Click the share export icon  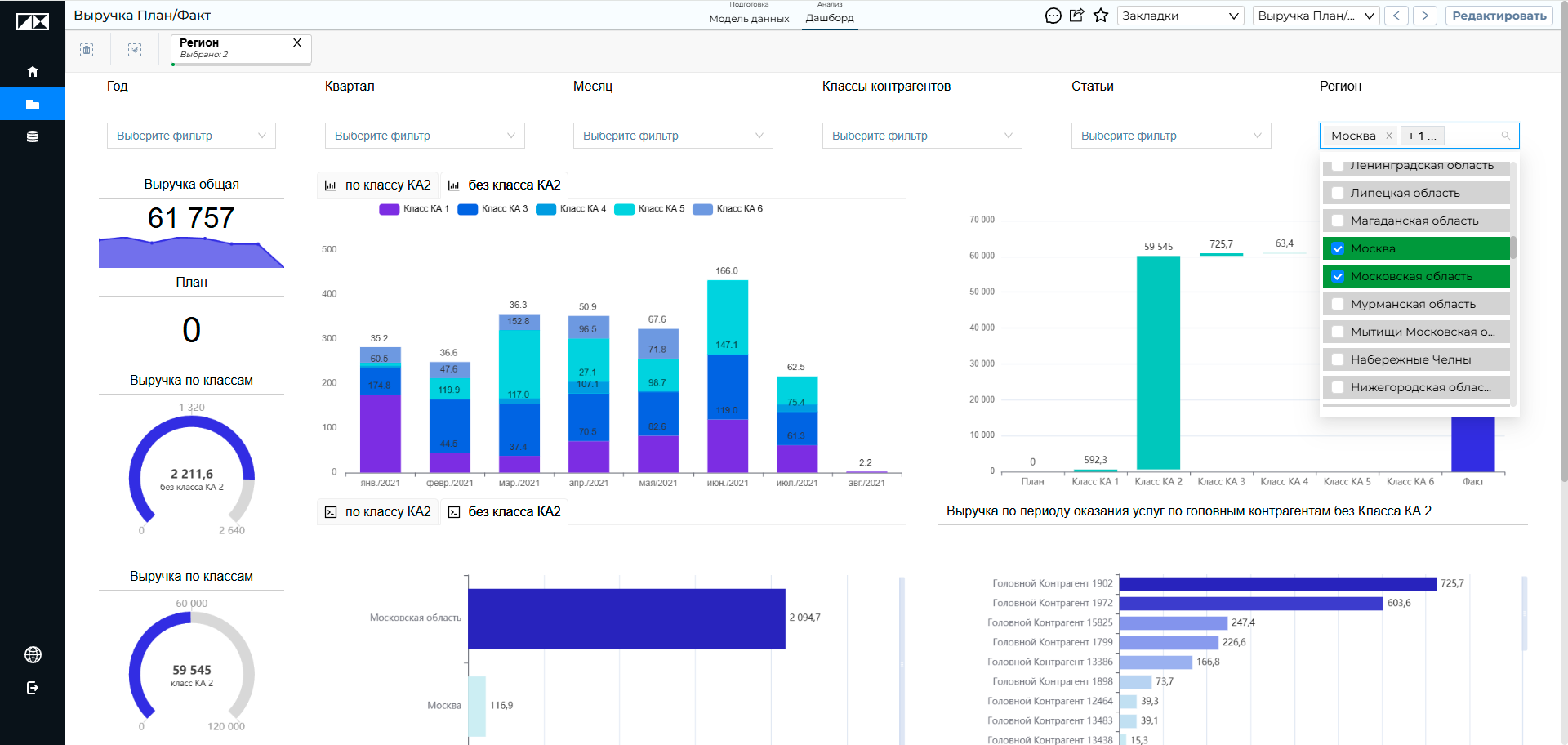tap(1077, 16)
